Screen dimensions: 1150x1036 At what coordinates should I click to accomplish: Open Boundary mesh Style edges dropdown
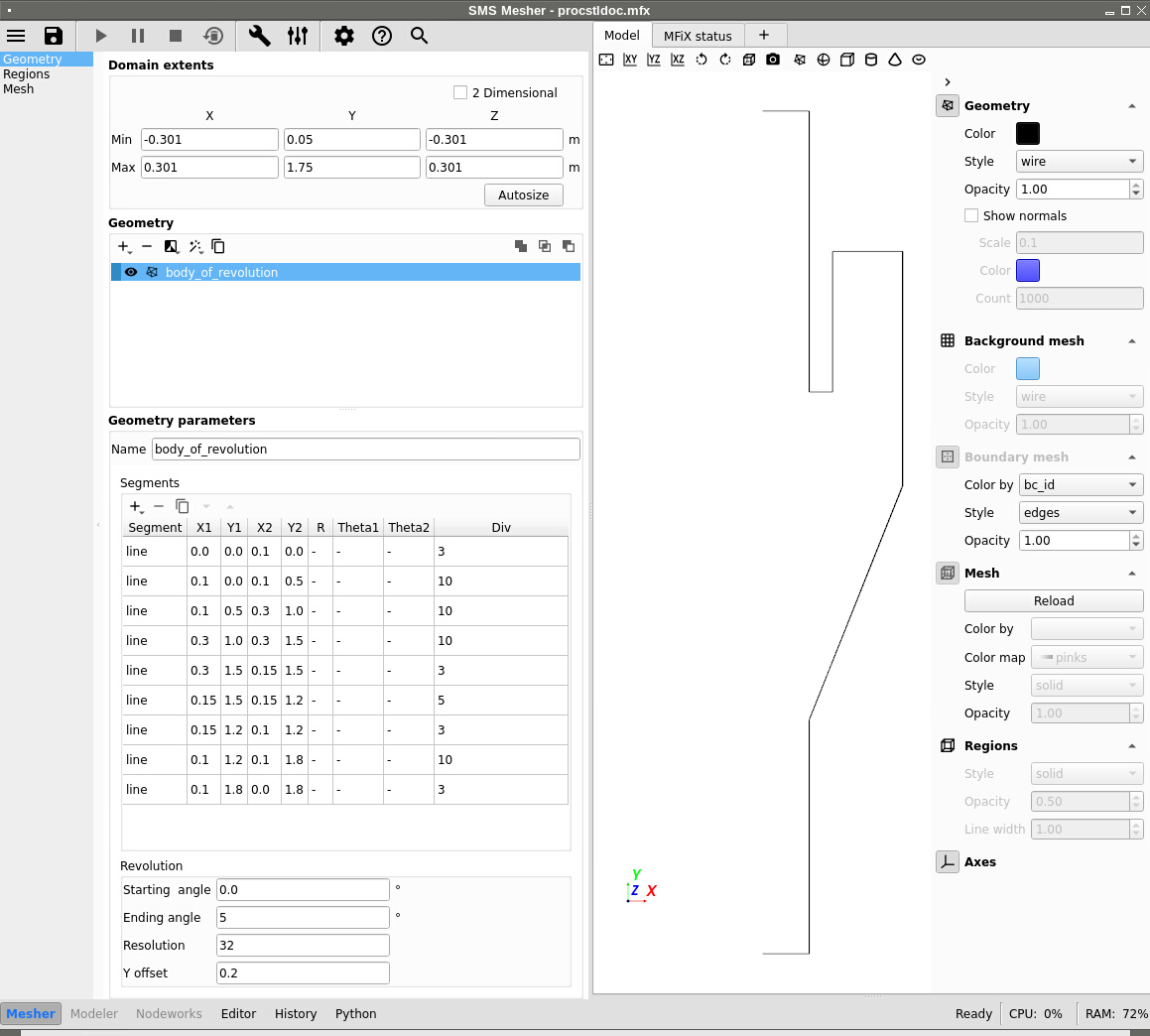[1079, 512]
